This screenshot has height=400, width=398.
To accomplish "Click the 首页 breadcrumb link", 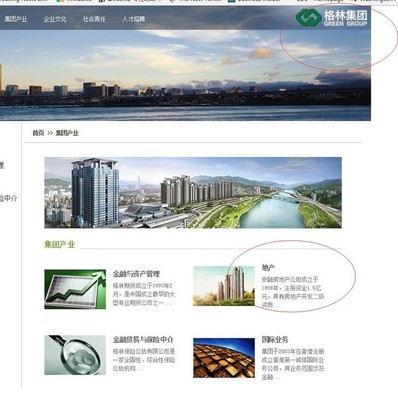I will click(38, 133).
